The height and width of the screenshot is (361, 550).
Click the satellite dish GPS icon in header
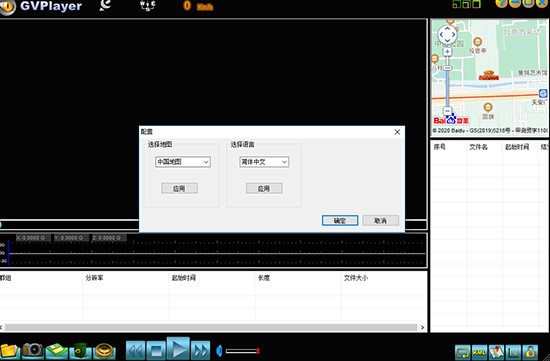(105, 5)
